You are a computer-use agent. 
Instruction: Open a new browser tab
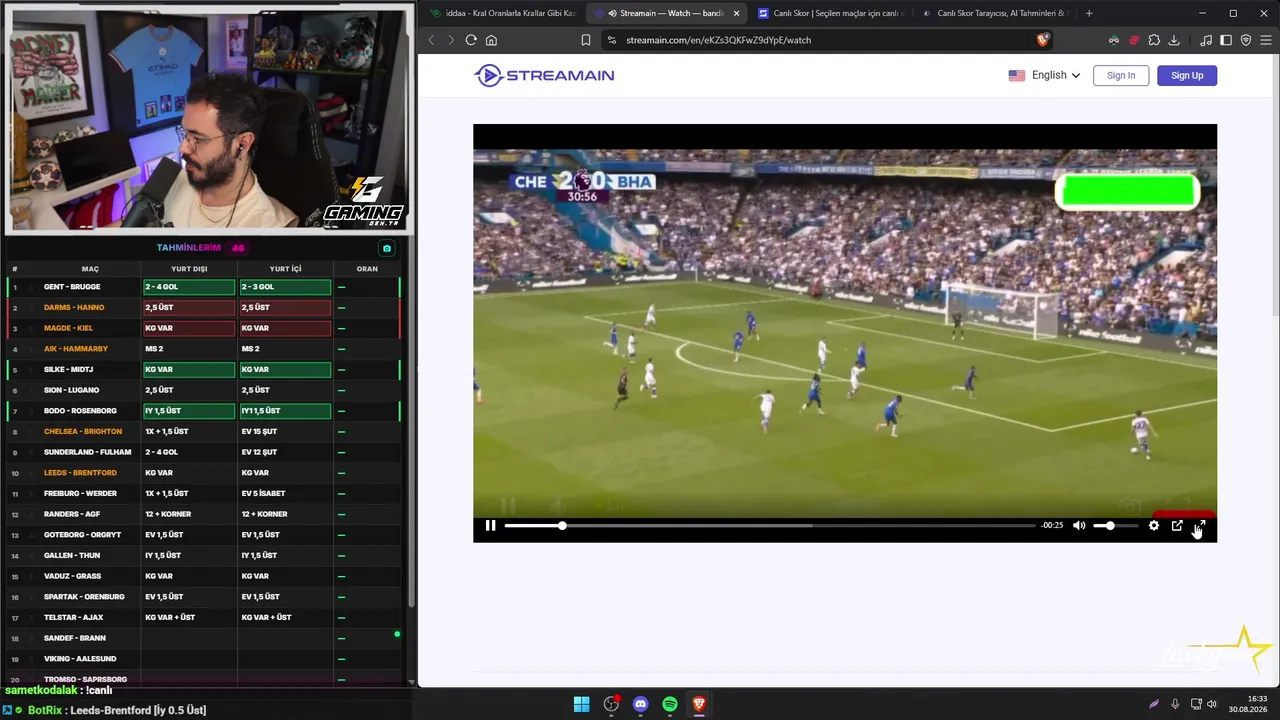(x=1089, y=13)
